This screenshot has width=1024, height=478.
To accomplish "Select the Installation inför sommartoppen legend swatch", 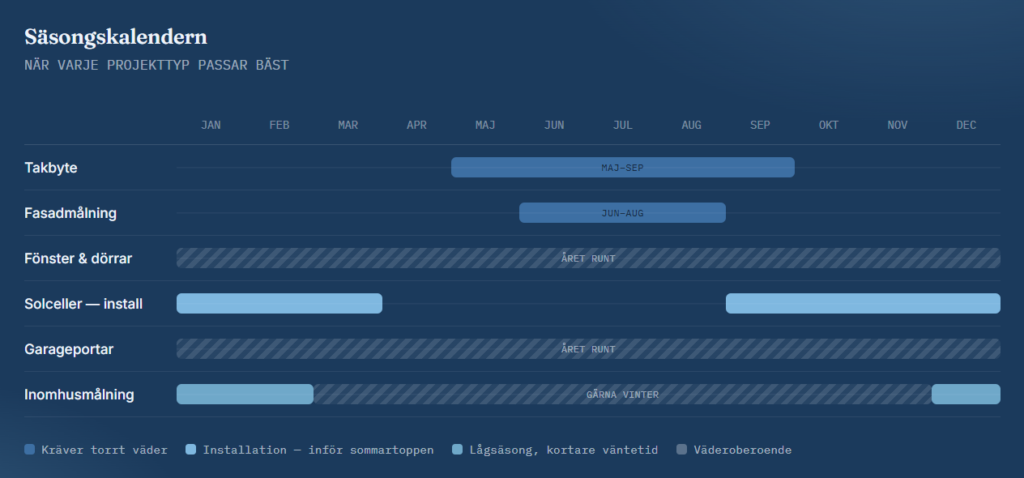I will (191, 449).
